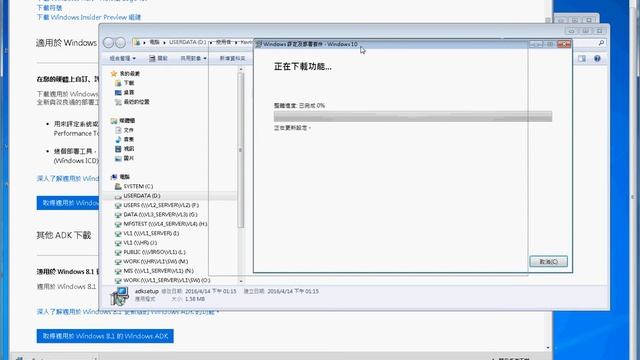Open the 圖片 (Pictures) library
Viewport: 640px width, 360px height.
[129, 158]
